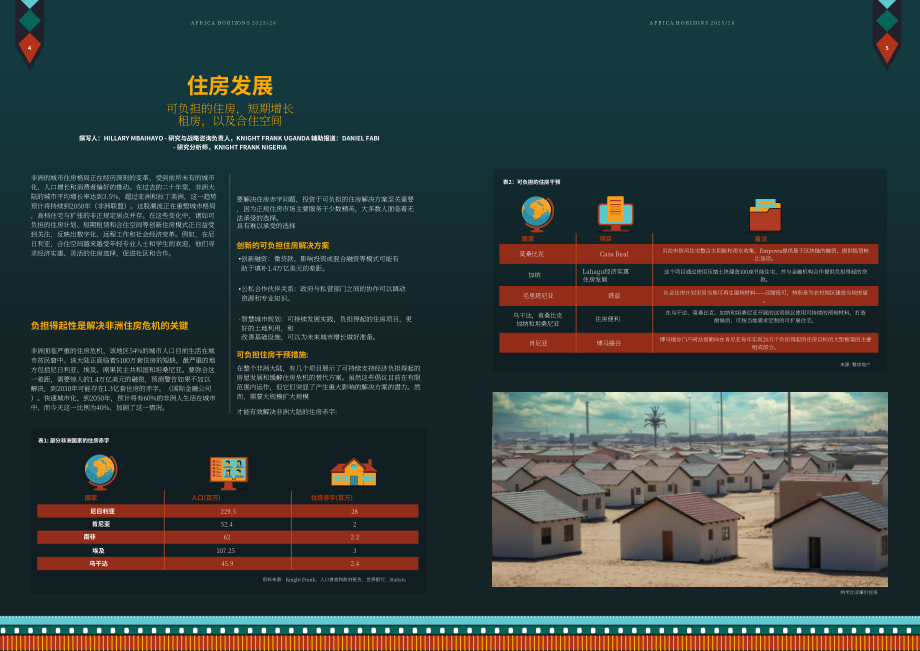Click the country cell 毛里塔尼亚
Image resolution: width=920 pixels, height=651 pixels.
click(538, 296)
